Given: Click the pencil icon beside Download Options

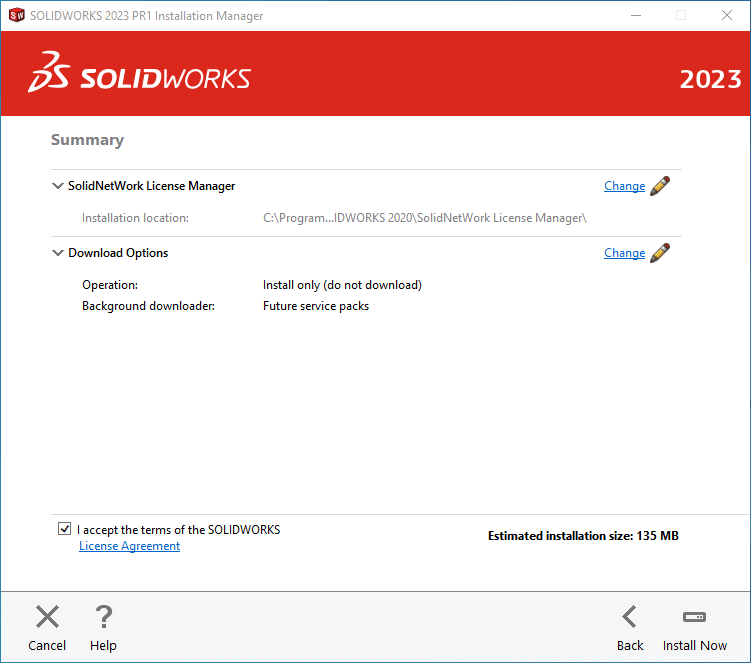Looking at the screenshot, I should [660, 253].
